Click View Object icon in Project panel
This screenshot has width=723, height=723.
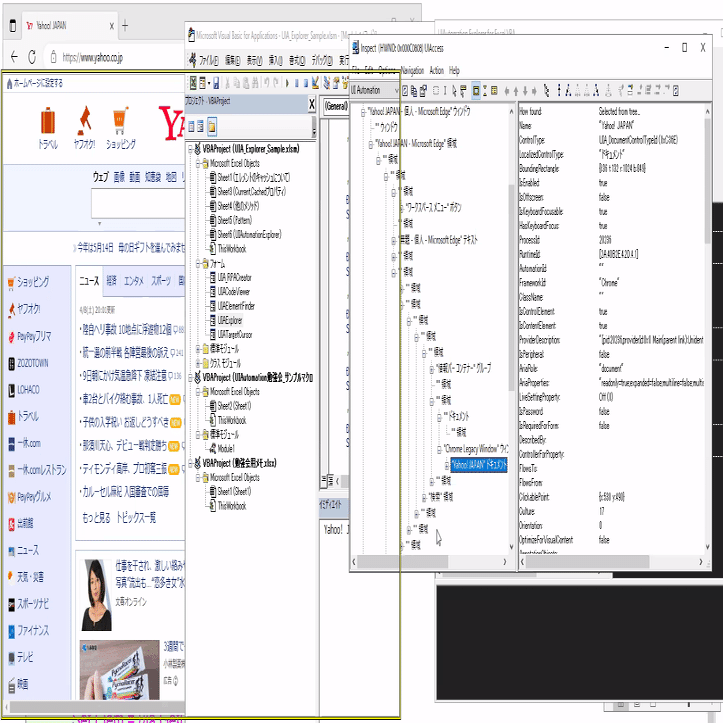pyautogui.click(x=201, y=126)
